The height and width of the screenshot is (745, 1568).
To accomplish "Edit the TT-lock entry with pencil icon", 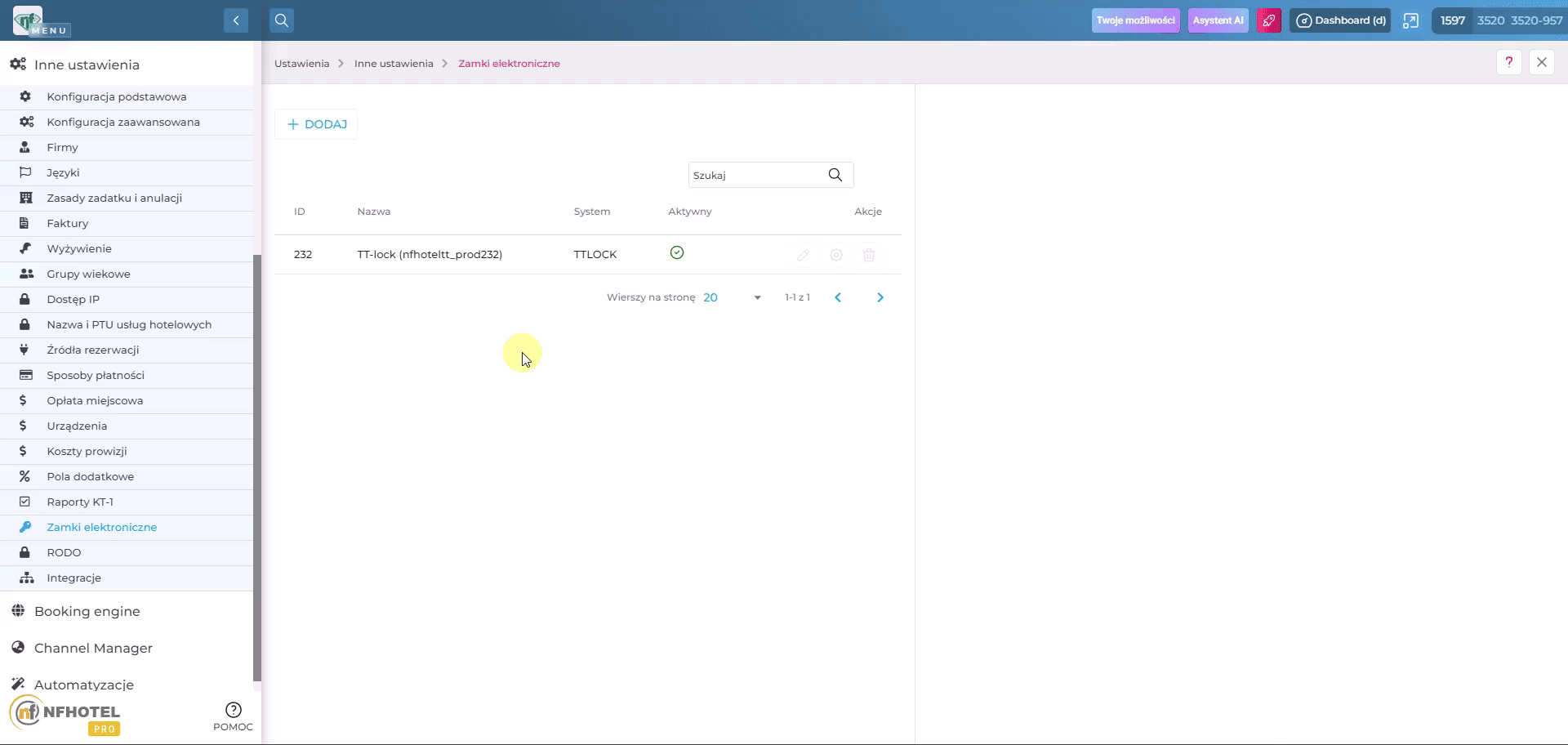I will (x=804, y=255).
